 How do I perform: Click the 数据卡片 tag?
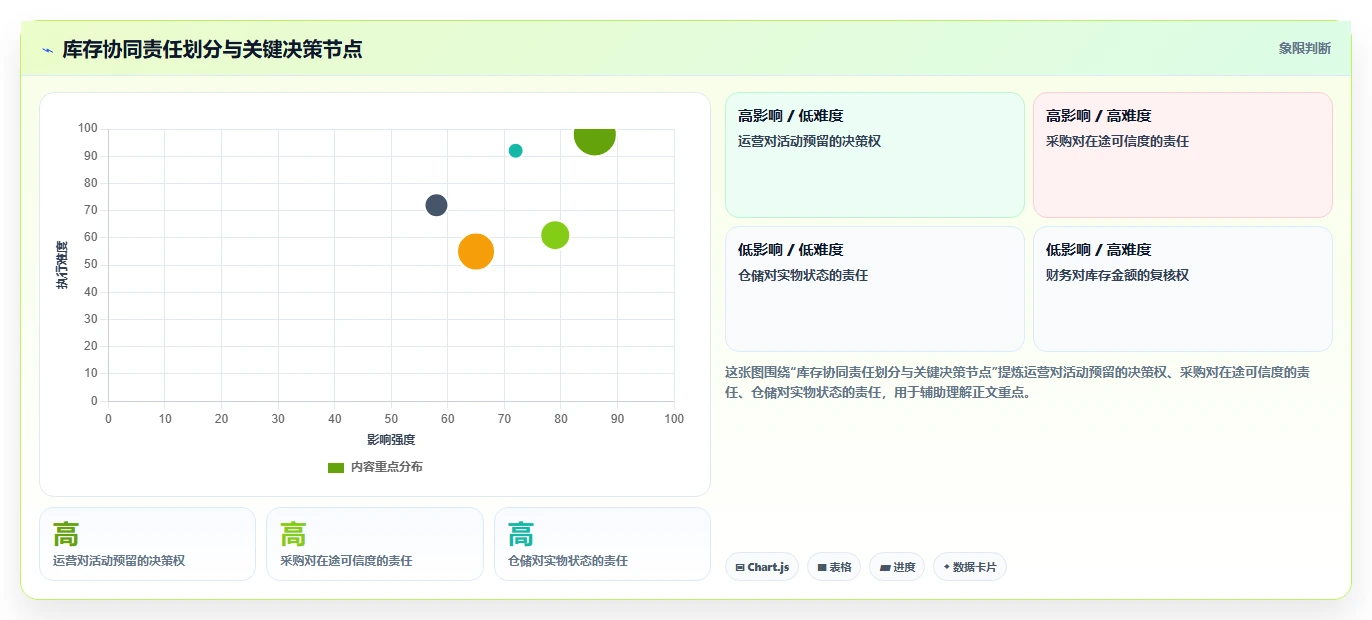tap(970, 567)
